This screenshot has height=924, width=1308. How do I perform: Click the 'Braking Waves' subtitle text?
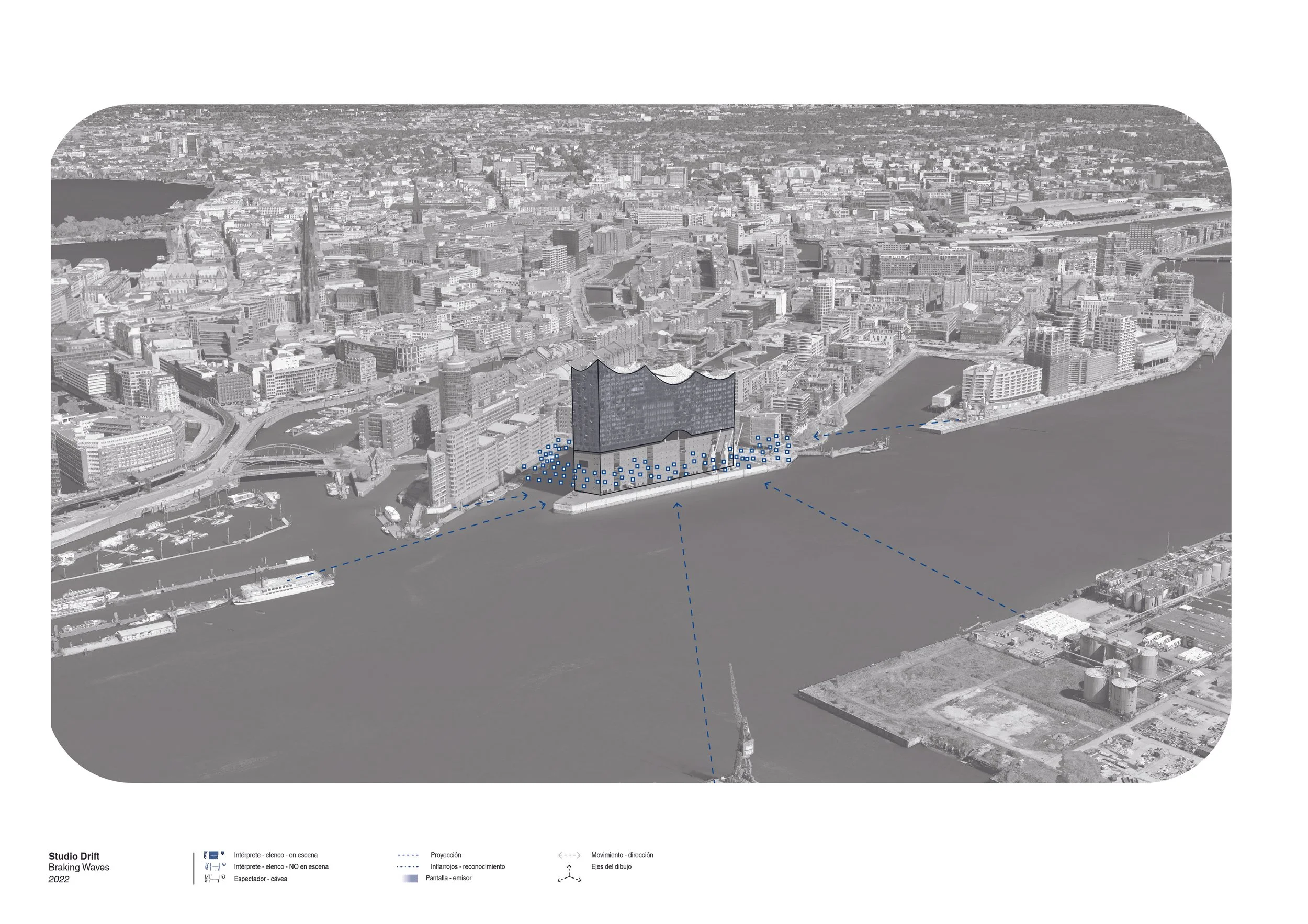point(78,867)
